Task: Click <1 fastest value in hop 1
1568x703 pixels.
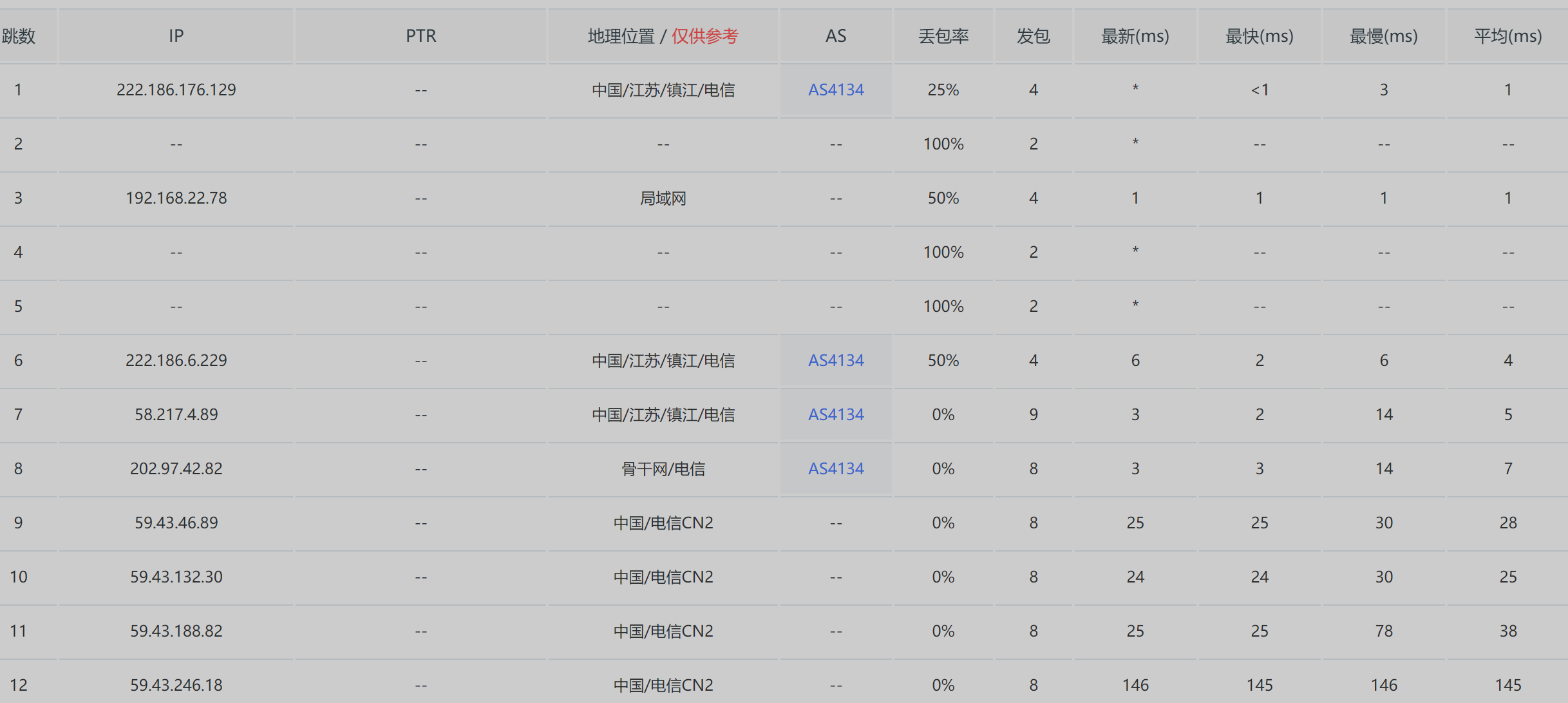Action: click(1259, 90)
